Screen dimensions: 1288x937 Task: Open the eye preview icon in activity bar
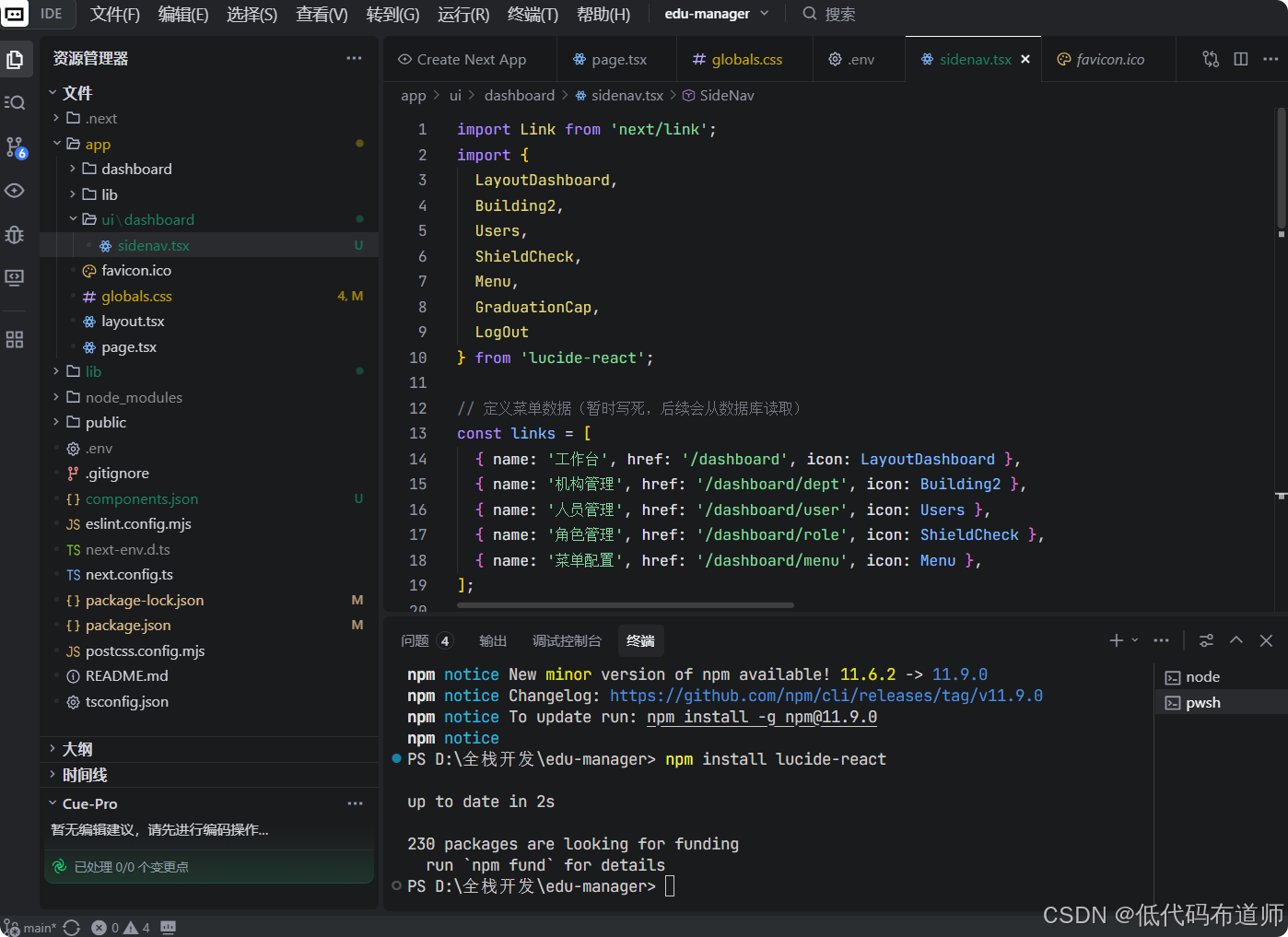pyautogui.click(x=15, y=191)
